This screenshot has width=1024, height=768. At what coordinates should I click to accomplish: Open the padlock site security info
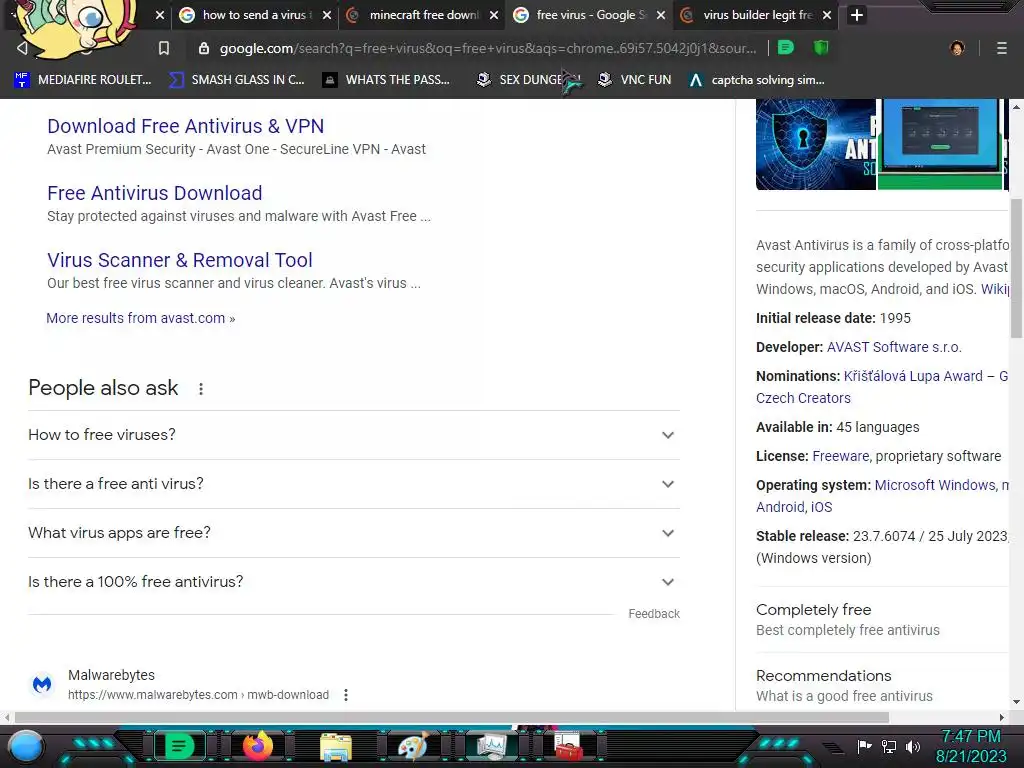pyautogui.click(x=204, y=48)
